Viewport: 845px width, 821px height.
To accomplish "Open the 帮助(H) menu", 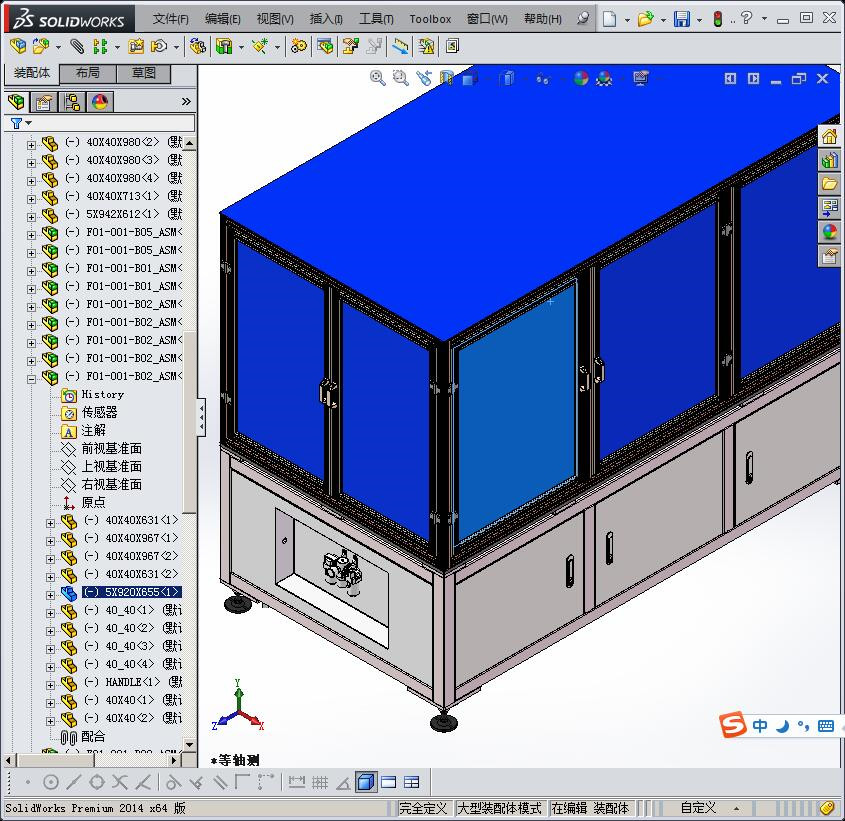I will point(543,19).
